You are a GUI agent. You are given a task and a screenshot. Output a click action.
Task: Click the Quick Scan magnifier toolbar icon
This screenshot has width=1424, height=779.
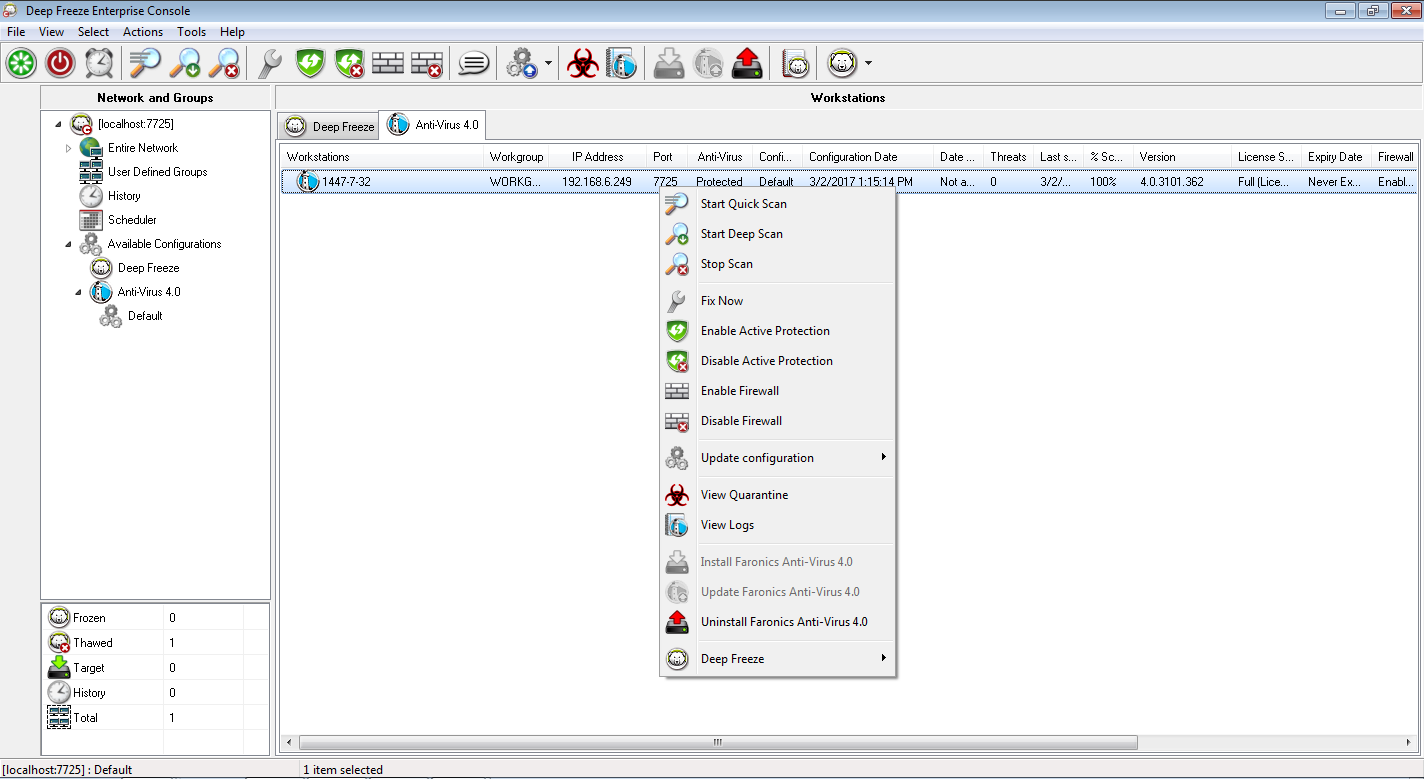pos(145,63)
